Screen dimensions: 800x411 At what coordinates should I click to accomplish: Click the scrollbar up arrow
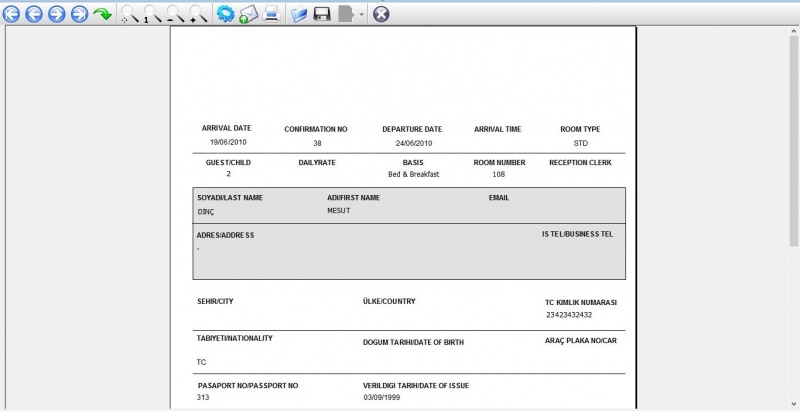[x=794, y=31]
